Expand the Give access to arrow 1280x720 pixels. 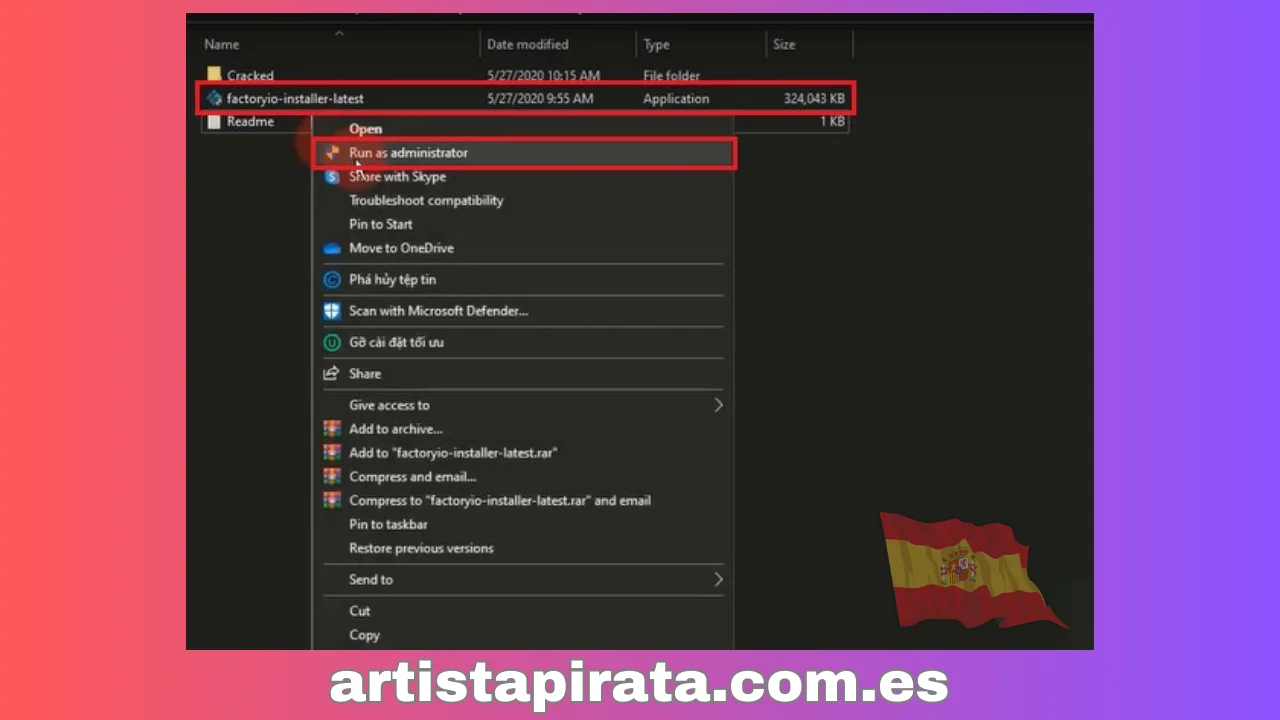point(718,405)
